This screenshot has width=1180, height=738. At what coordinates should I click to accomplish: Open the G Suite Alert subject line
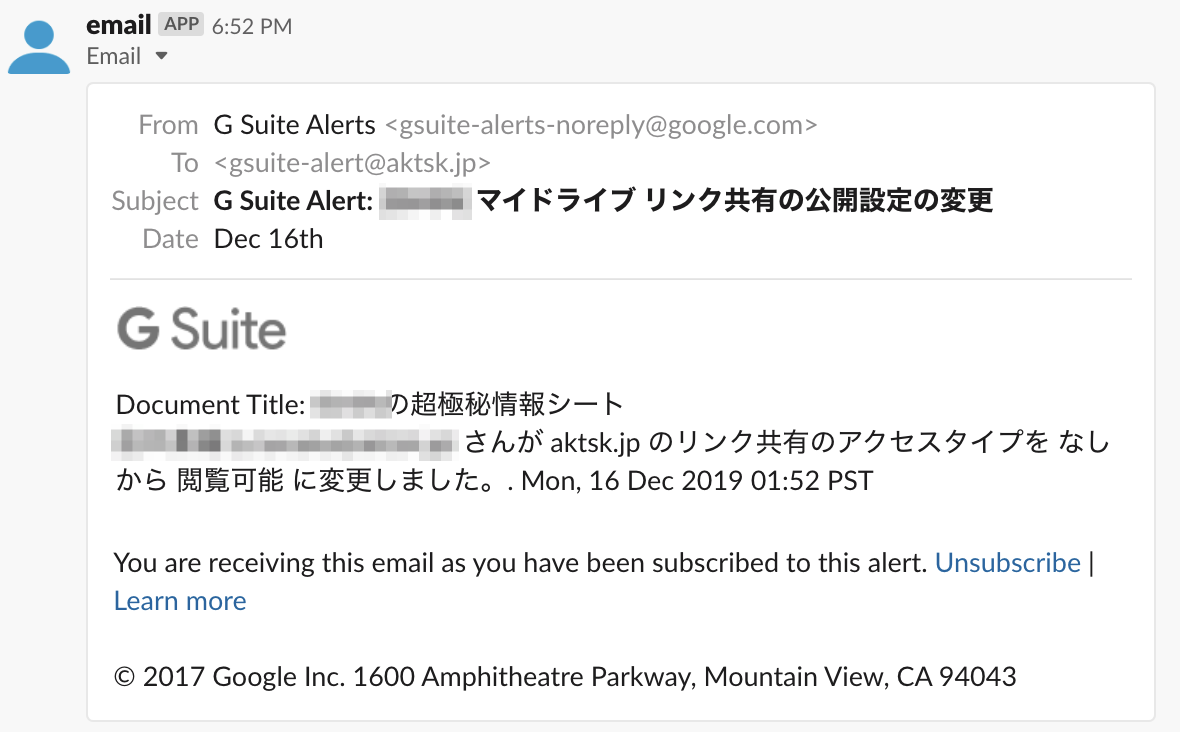pos(604,201)
